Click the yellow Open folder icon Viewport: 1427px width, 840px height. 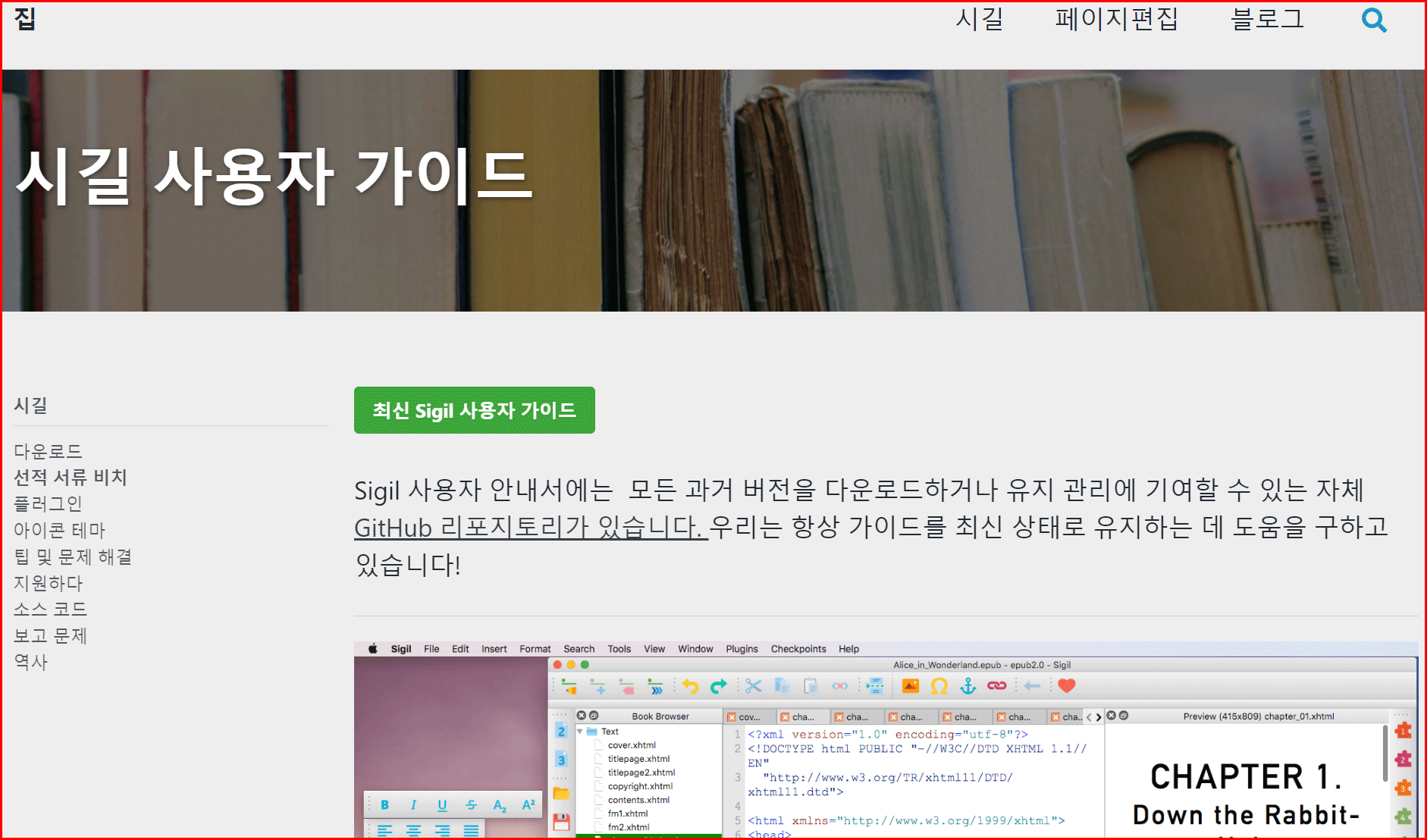pos(561,794)
